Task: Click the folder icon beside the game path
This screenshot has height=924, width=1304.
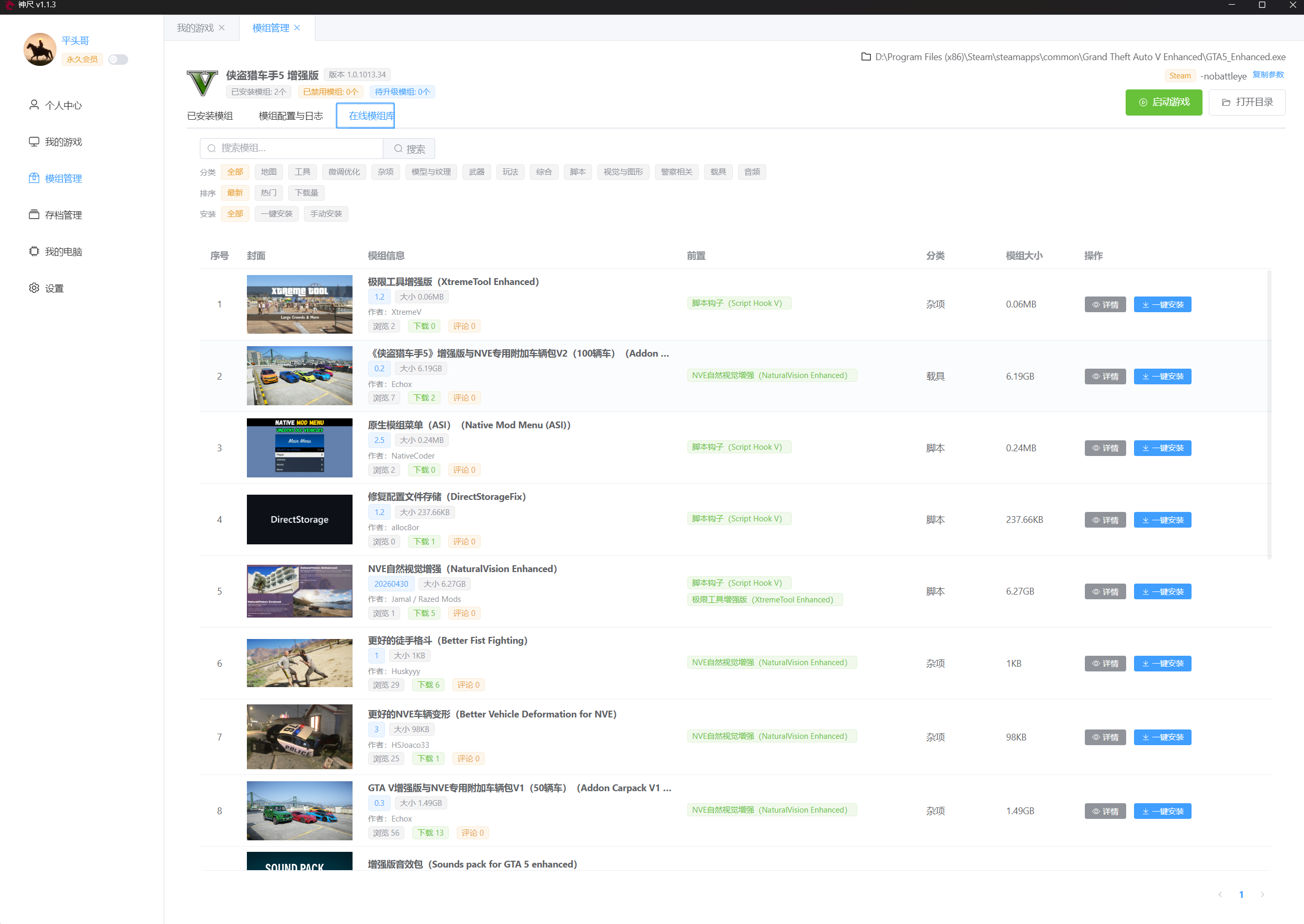Action: (866, 57)
